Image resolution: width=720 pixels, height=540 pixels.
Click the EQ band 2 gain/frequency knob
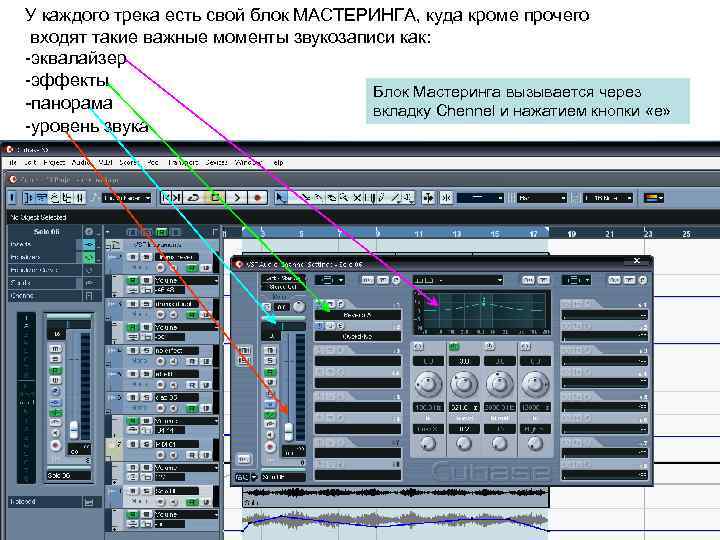(x=464, y=384)
